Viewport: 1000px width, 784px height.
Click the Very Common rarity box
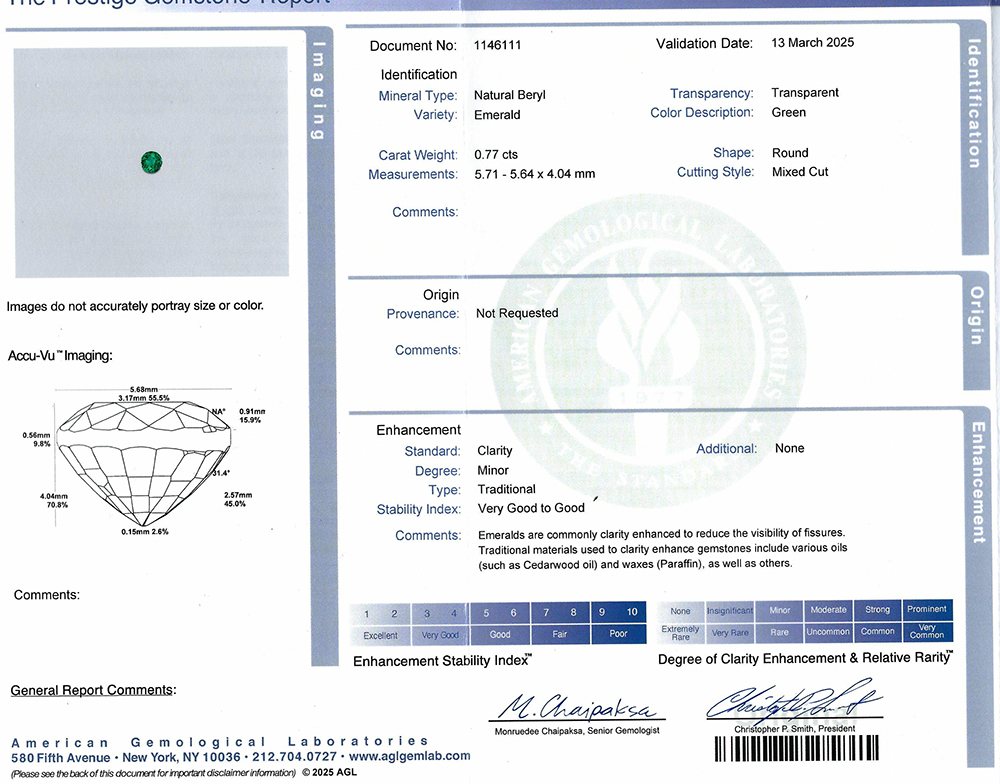pos(927,631)
